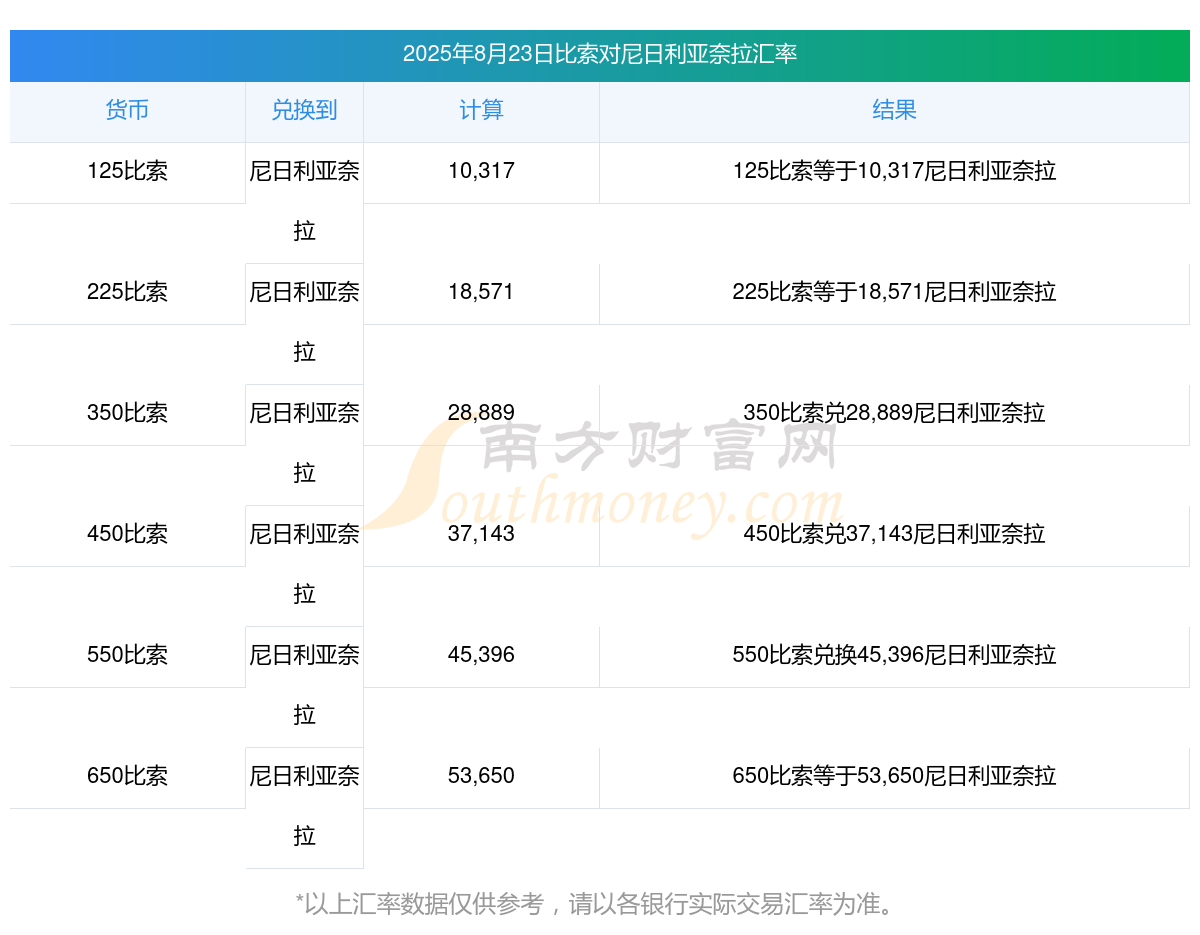Click result 450比索兑37,143尼日利亚奈拉
This screenshot has height=935, width=1200.
(894, 534)
